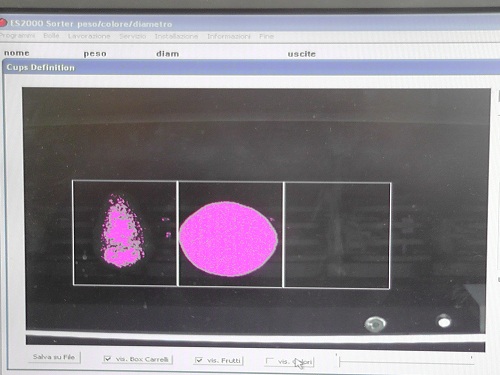Click the diam column header
This screenshot has width=500, height=375.
168,54
